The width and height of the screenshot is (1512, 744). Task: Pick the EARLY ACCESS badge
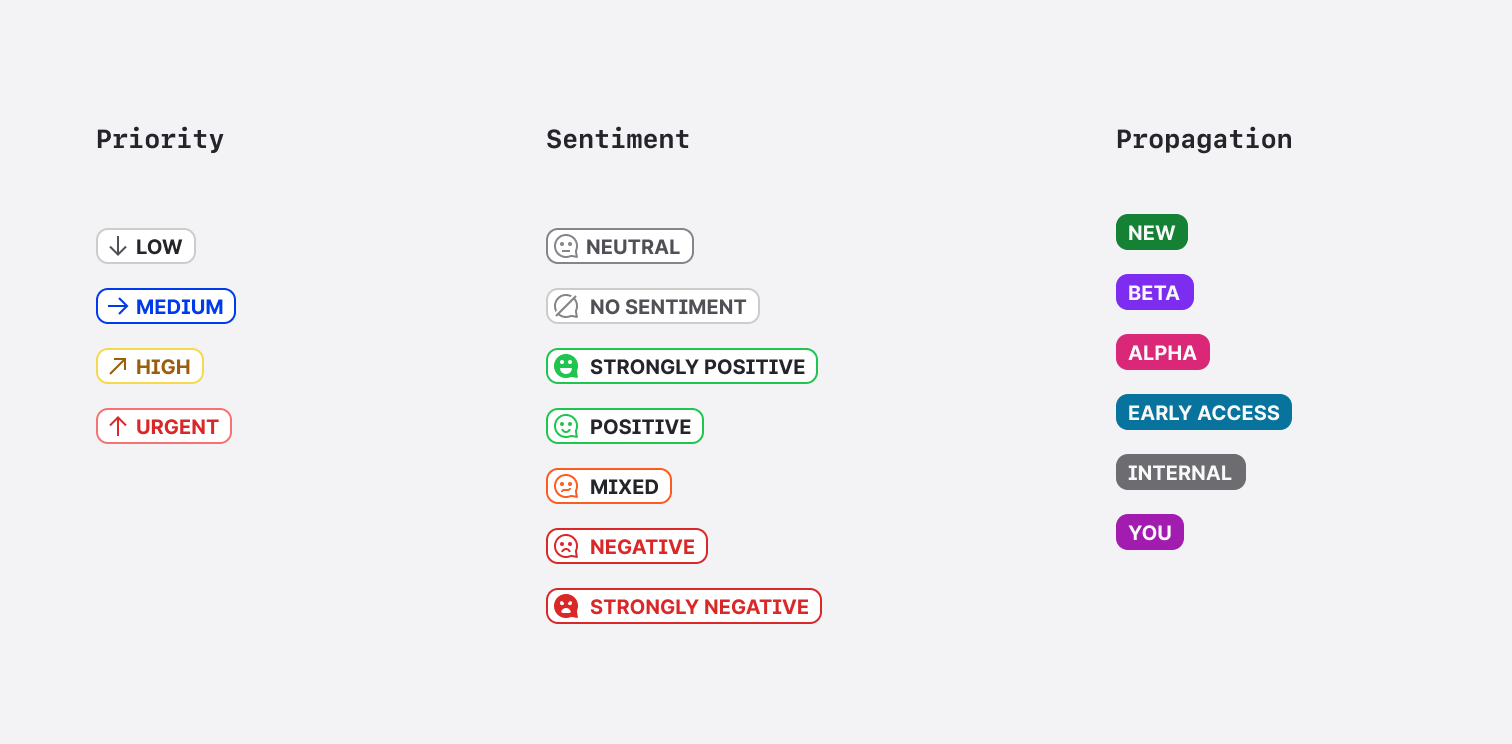[x=1203, y=412]
